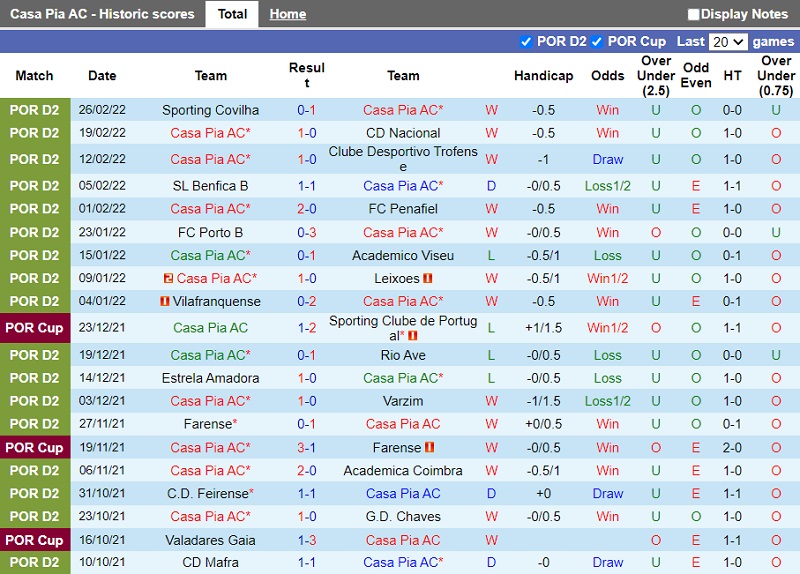The width and height of the screenshot is (800, 574).
Task: Click red card icon after Sporting Clube de Portugal
Action: (413, 336)
